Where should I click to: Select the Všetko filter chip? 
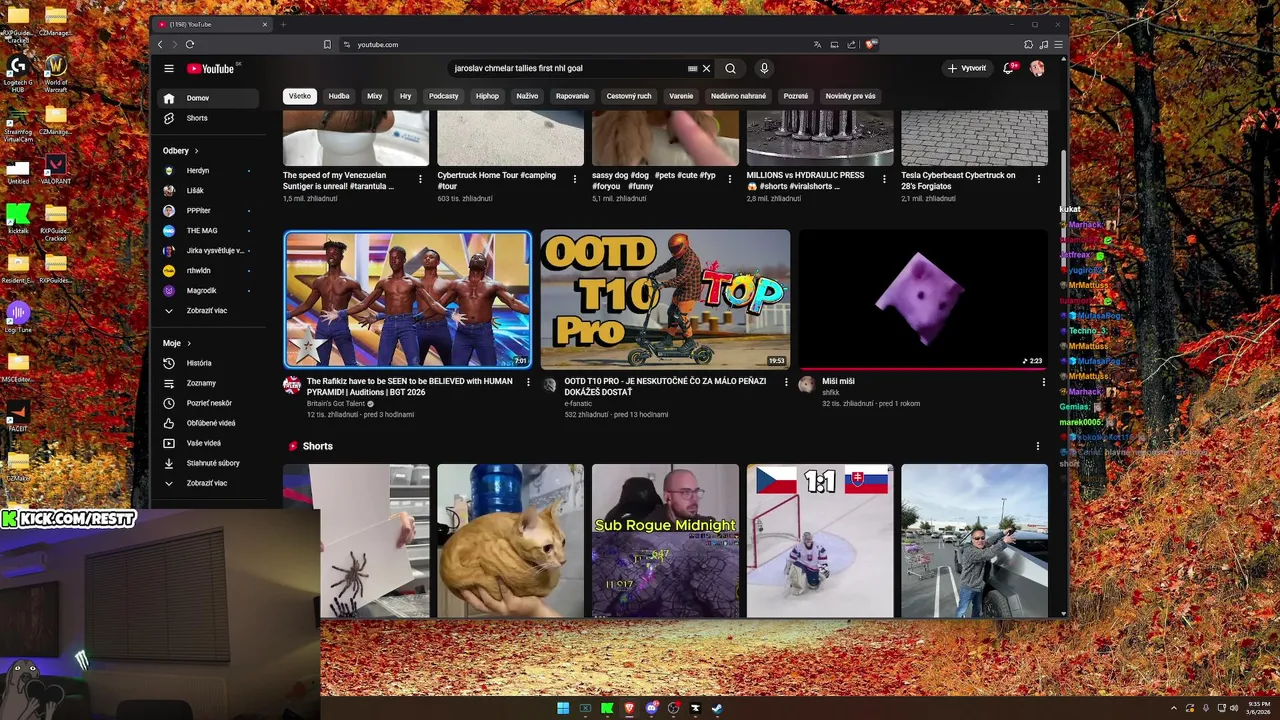pyautogui.click(x=300, y=96)
